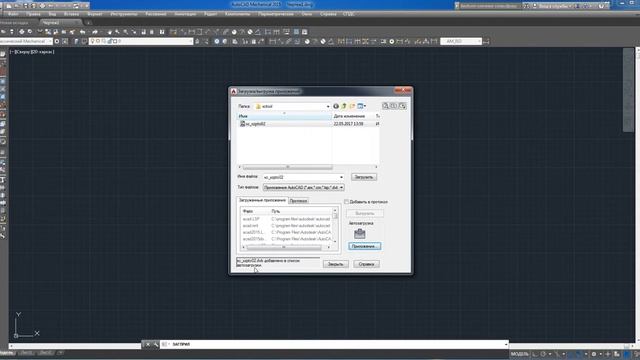
Task: Open the layer selection dropdown
Action: coord(190,41)
